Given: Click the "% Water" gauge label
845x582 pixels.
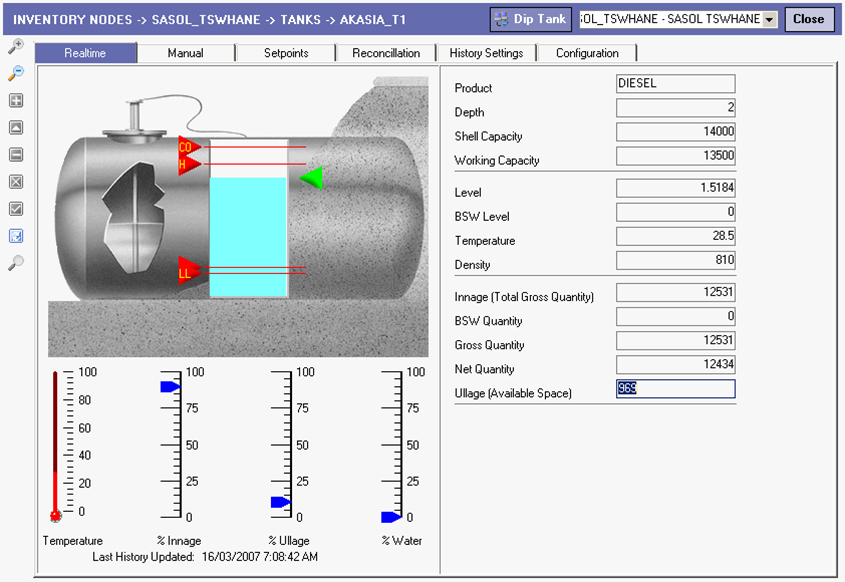Looking at the screenshot, I should click(x=401, y=541).
